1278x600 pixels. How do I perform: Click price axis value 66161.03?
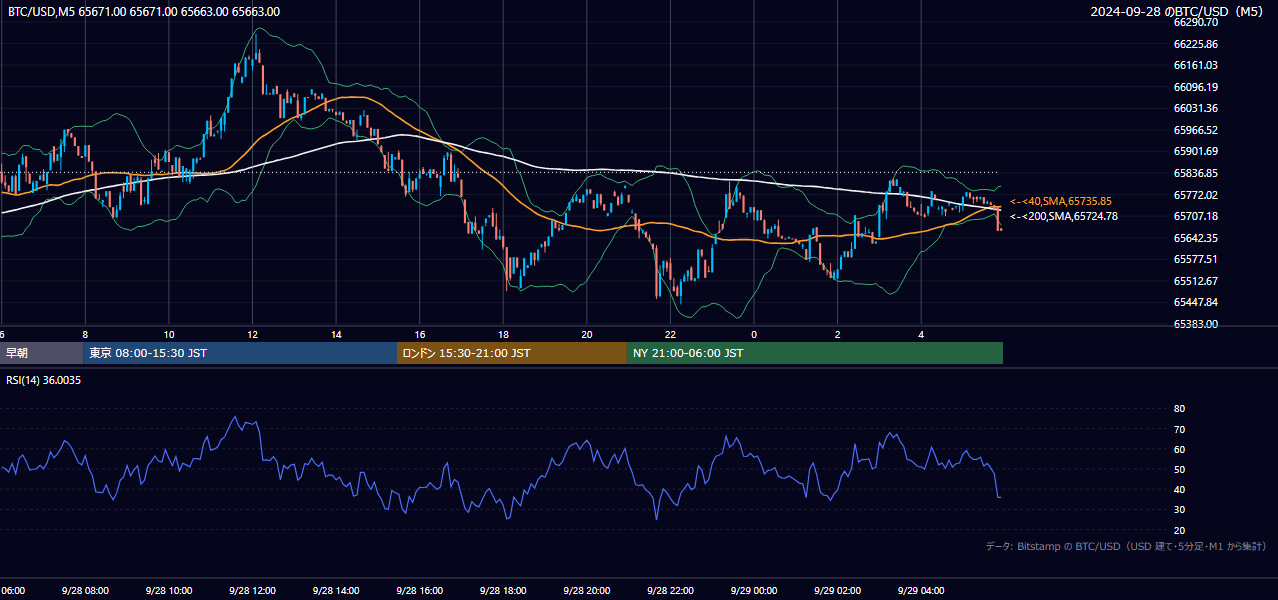click(1195, 65)
